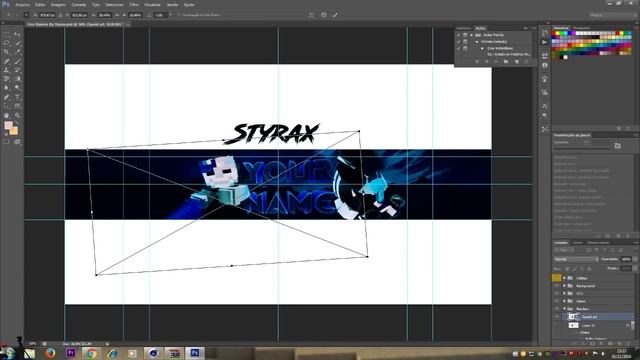Viewport: 640px width, 360px height.
Task: Toggle checkmark for Criar Instantâneo step
Action: (458, 48)
